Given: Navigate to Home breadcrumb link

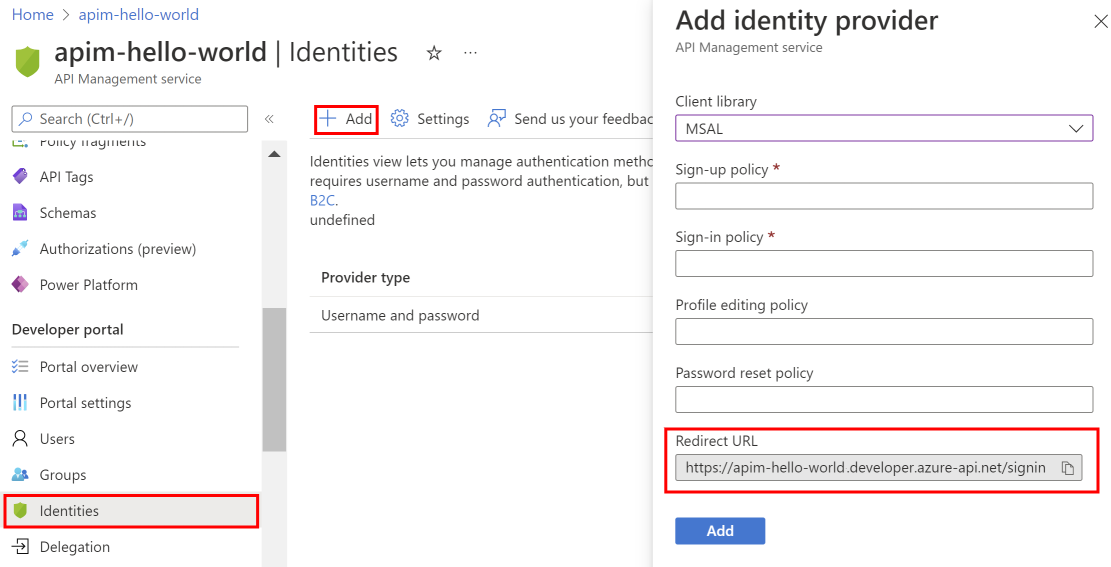Looking at the screenshot, I should pyautogui.click(x=32, y=15).
